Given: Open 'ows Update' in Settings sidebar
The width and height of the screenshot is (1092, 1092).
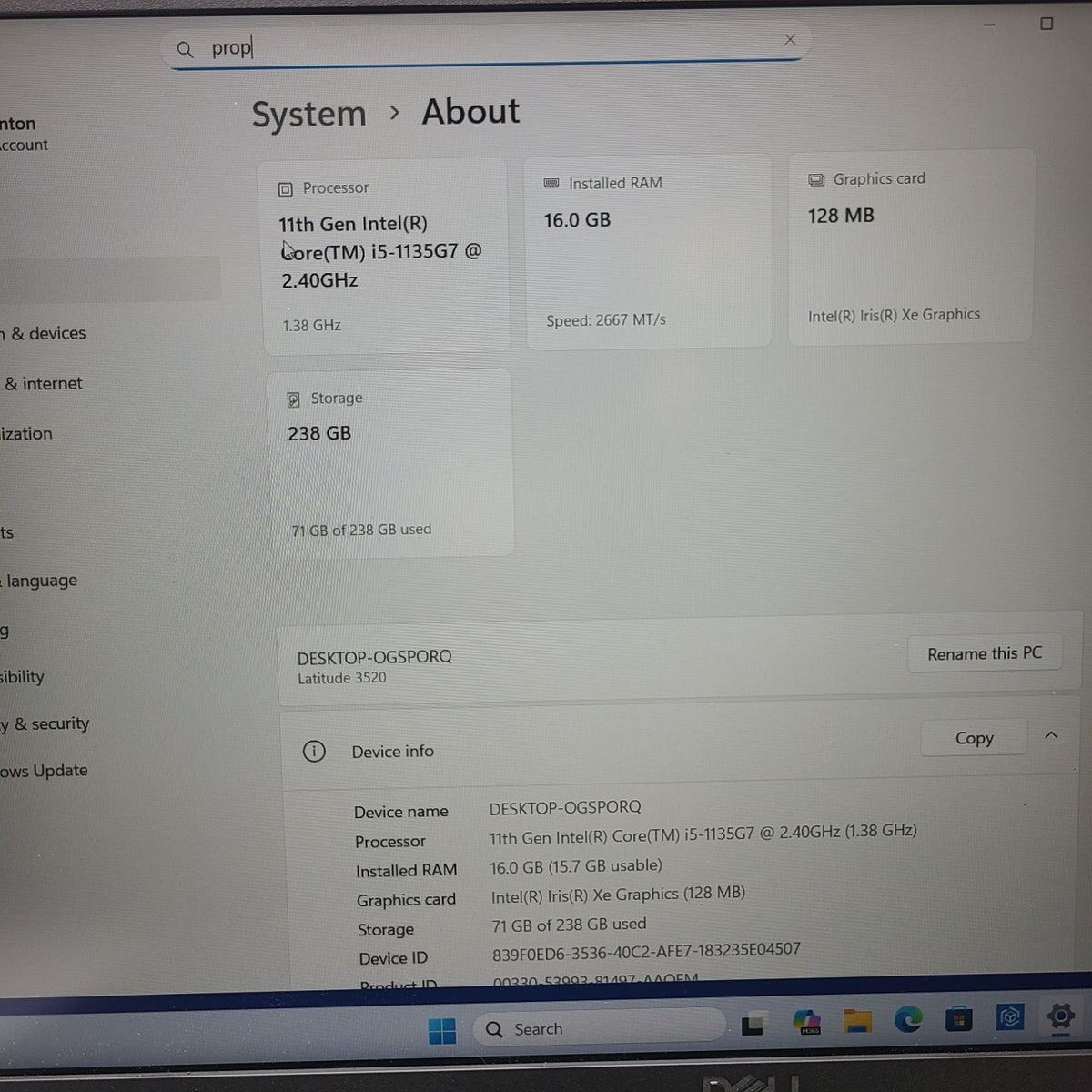Looking at the screenshot, I should pos(44,771).
